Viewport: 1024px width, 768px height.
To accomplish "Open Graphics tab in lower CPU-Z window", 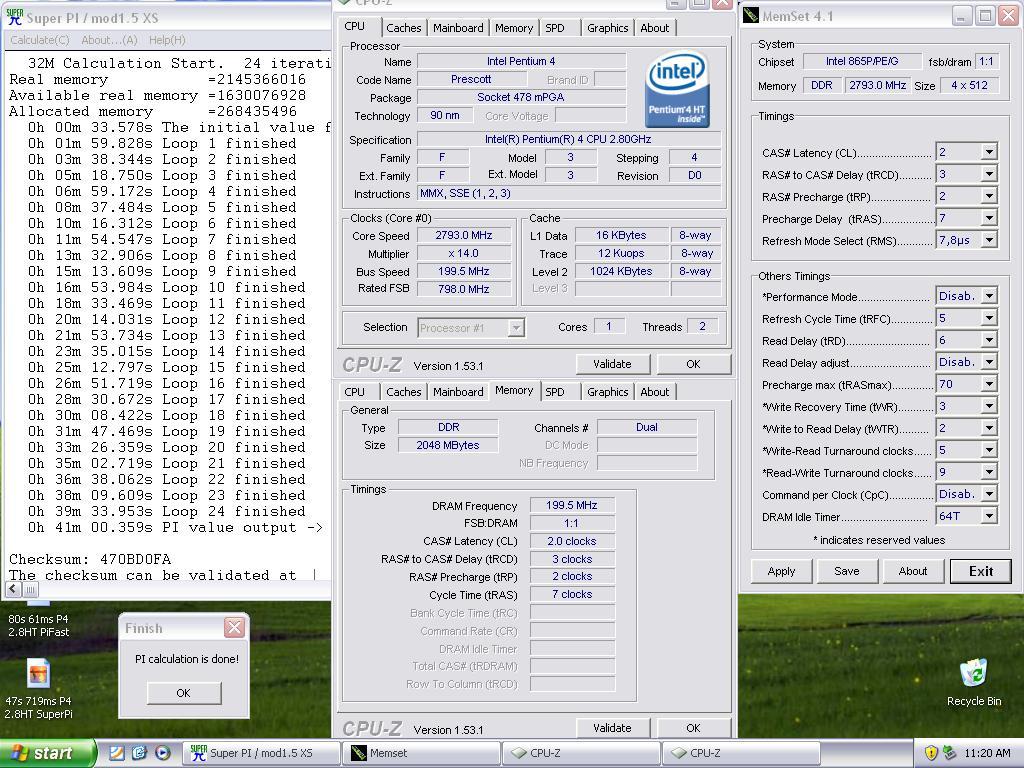I will pyautogui.click(x=607, y=392).
